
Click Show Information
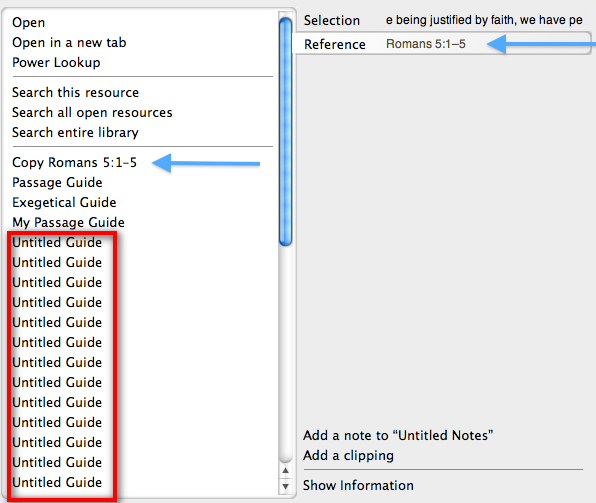[358, 486]
